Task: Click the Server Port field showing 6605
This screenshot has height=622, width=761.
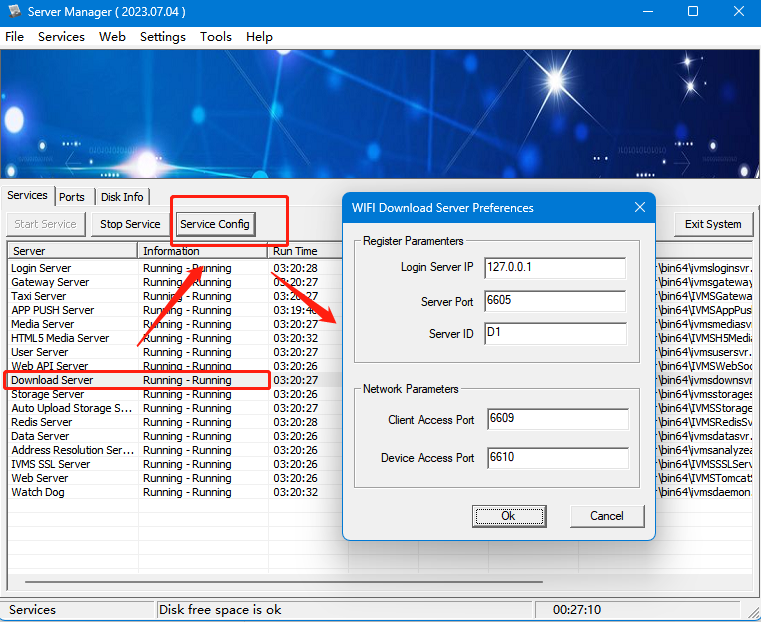Action: tap(555, 301)
